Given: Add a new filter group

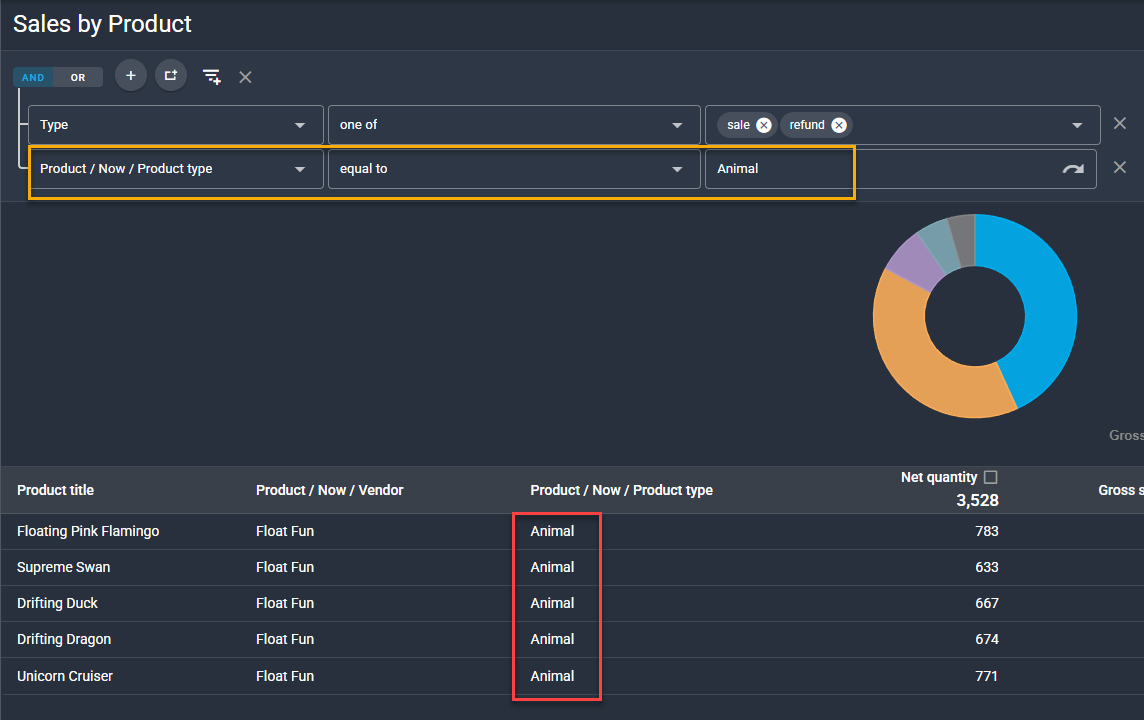Looking at the screenshot, I should click(x=171, y=75).
